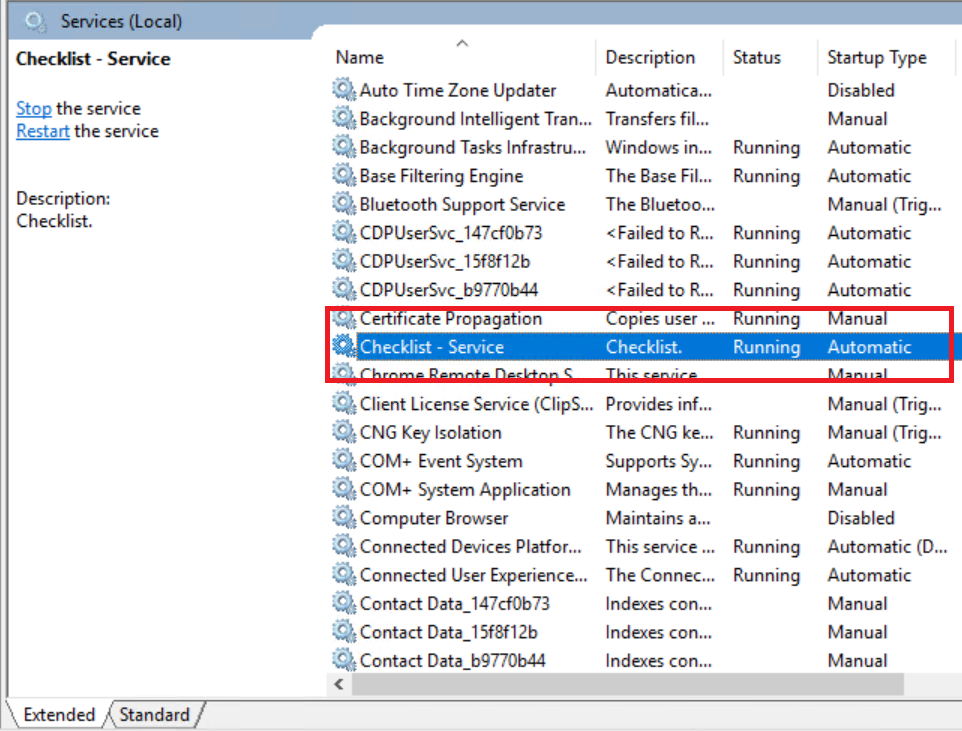The height and width of the screenshot is (731, 962).
Task: Click the gear icon of Connected User Experiences
Action: (x=344, y=574)
